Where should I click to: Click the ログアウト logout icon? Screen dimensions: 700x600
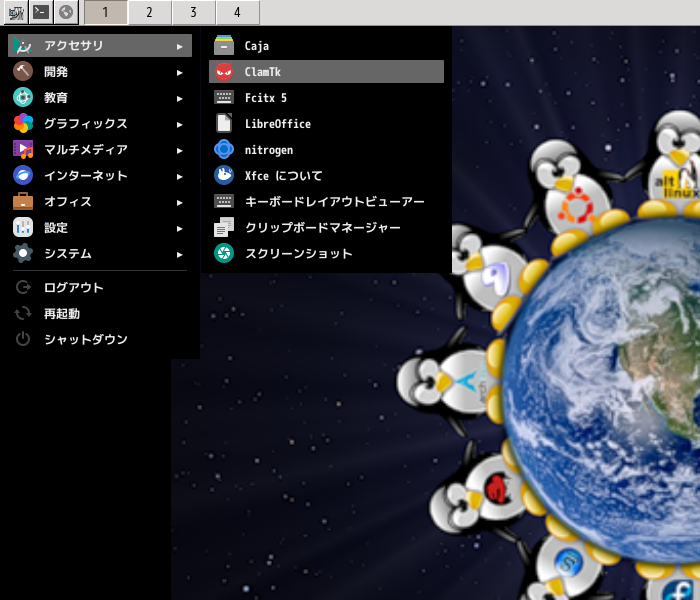(x=23, y=287)
